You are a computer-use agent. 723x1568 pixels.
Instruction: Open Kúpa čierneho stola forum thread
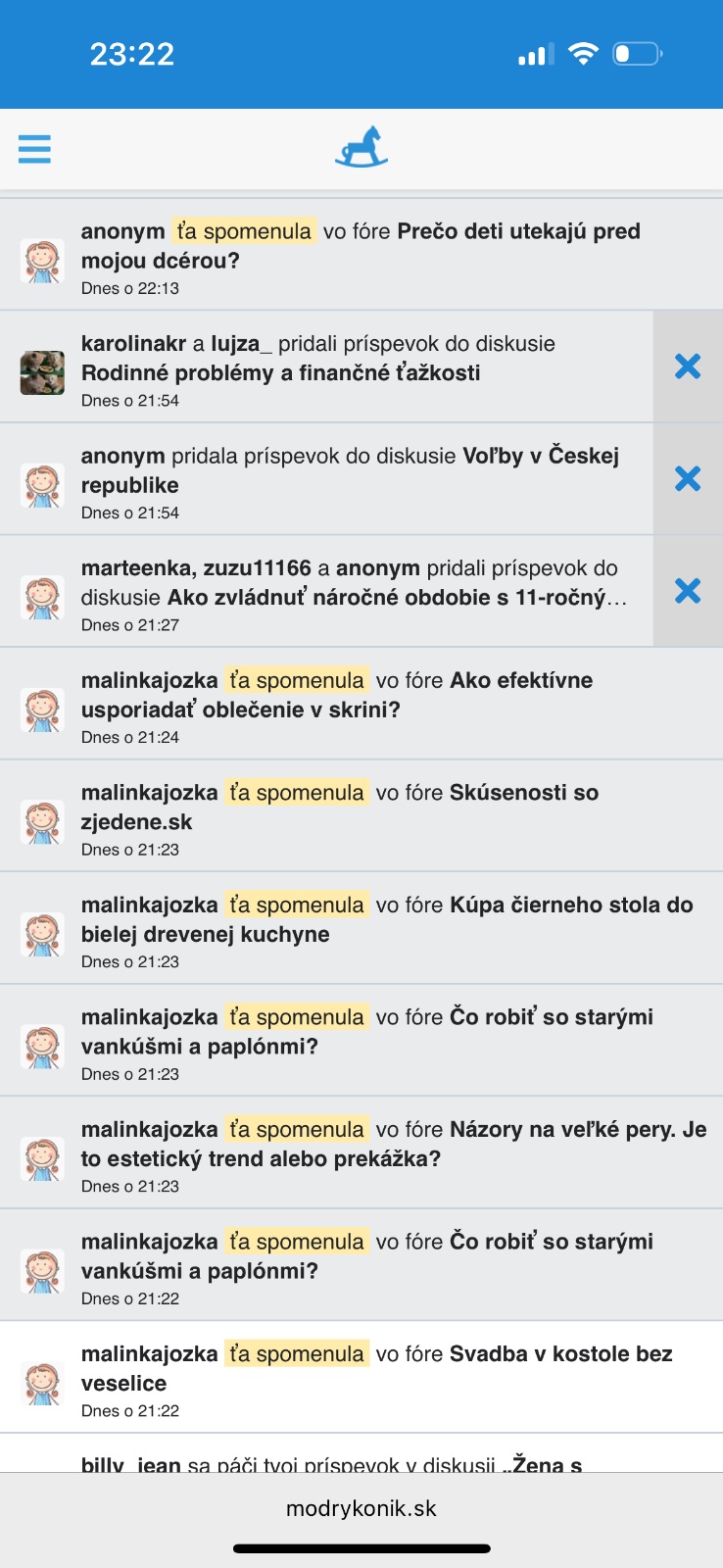pyautogui.click(x=570, y=906)
